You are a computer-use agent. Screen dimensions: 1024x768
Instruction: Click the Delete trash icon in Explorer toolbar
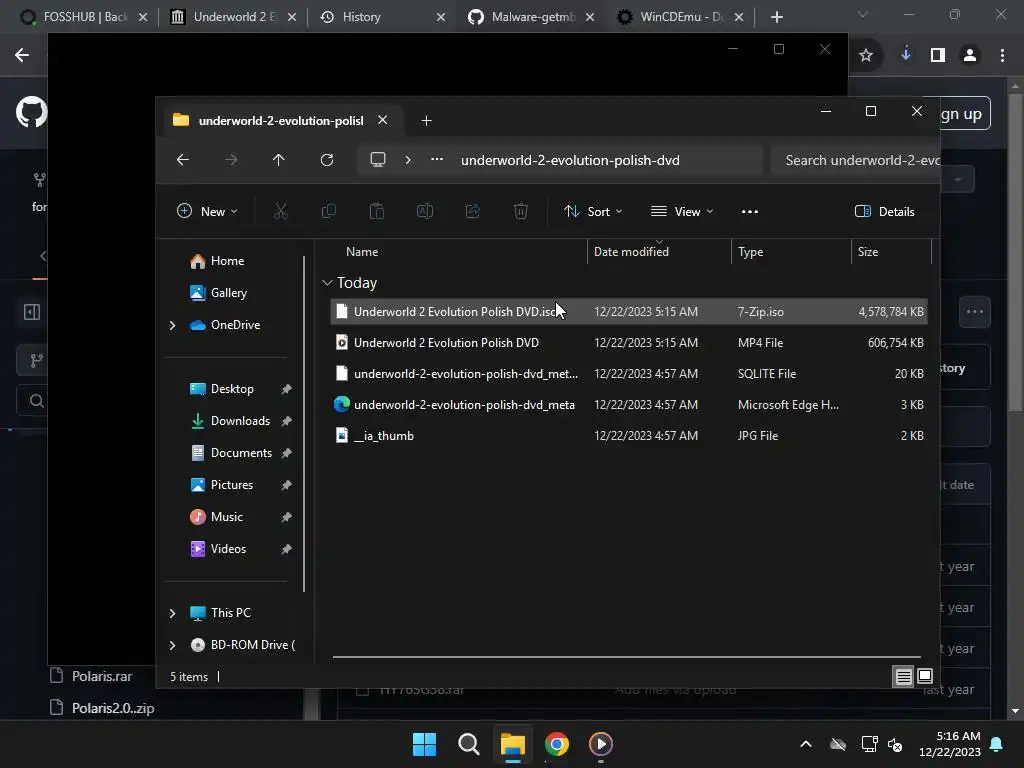click(520, 211)
